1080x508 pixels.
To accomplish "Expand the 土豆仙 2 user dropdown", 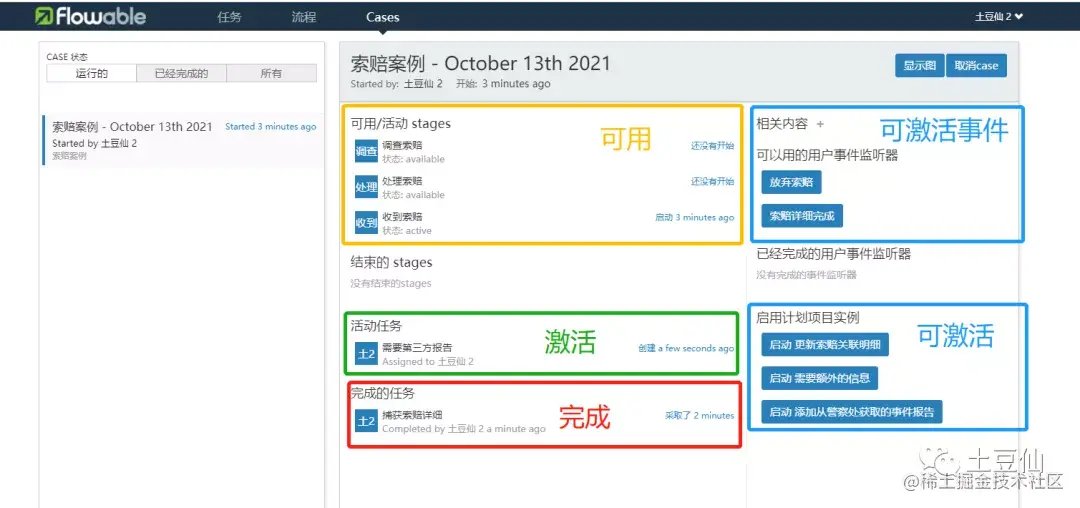I will (x=999, y=17).
